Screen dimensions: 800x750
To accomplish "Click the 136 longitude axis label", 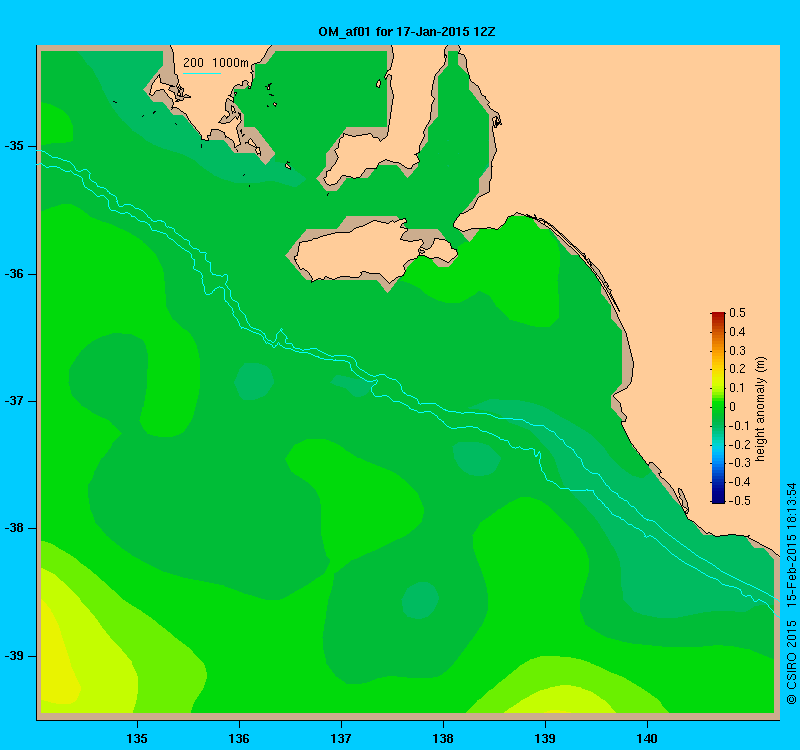I will point(239,738).
